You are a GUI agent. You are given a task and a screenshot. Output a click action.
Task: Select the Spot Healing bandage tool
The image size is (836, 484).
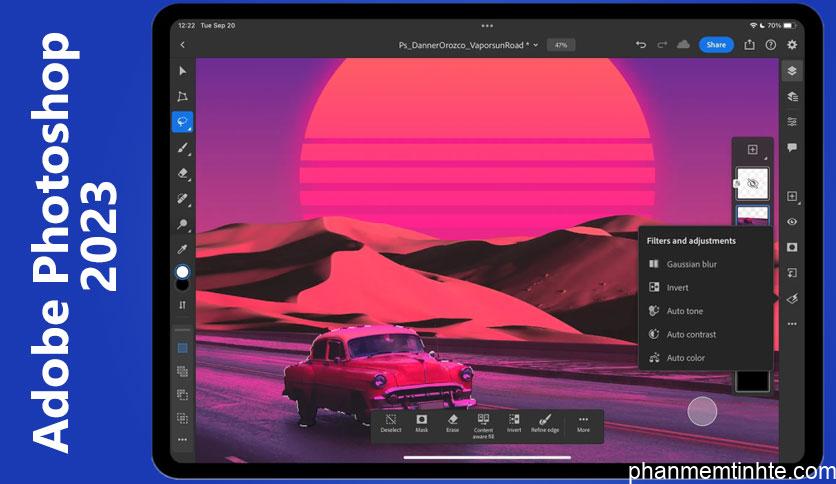pos(182,199)
